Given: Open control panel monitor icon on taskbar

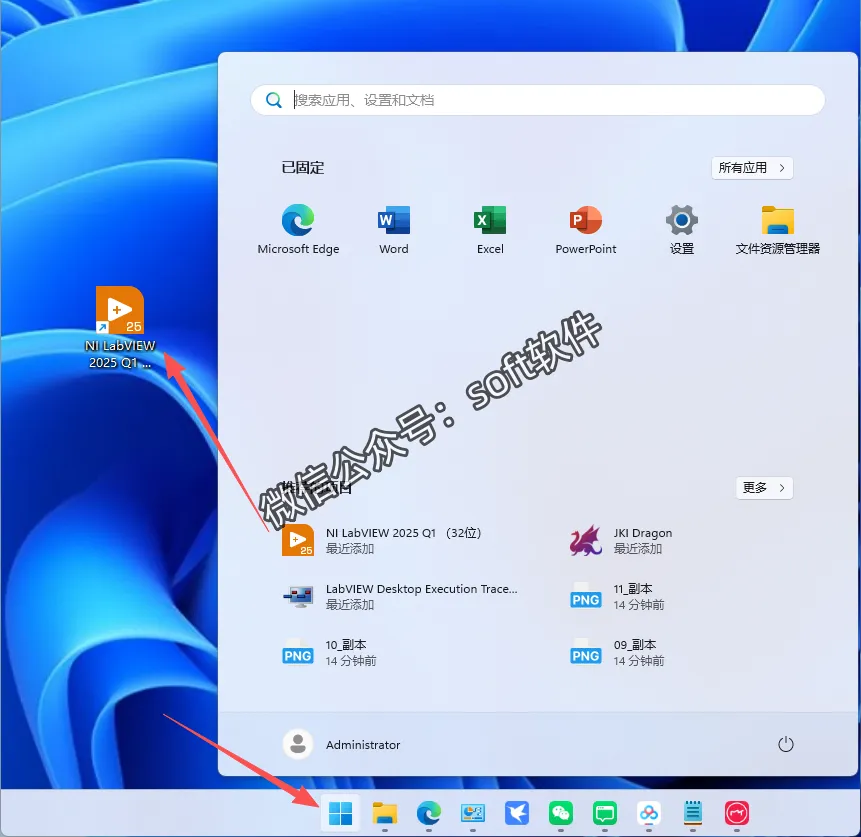Looking at the screenshot, I should point(473,813).
